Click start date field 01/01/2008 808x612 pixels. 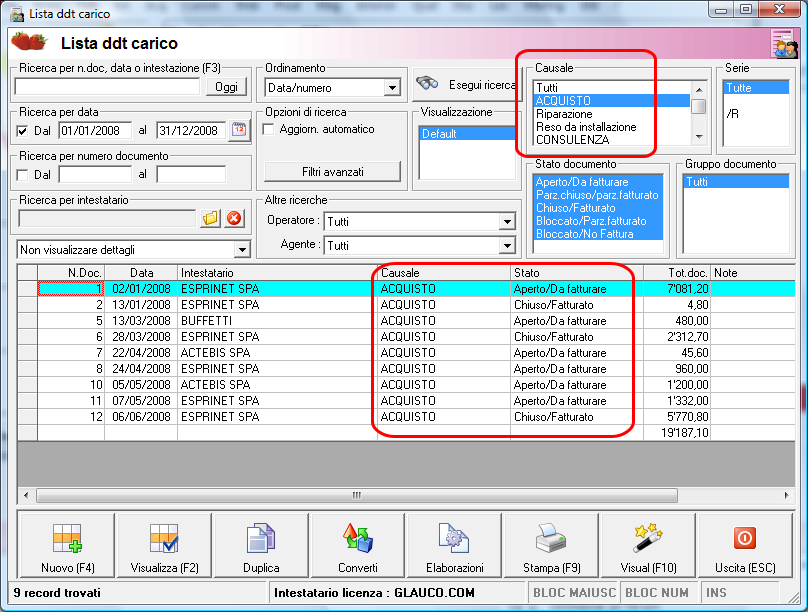95,130
